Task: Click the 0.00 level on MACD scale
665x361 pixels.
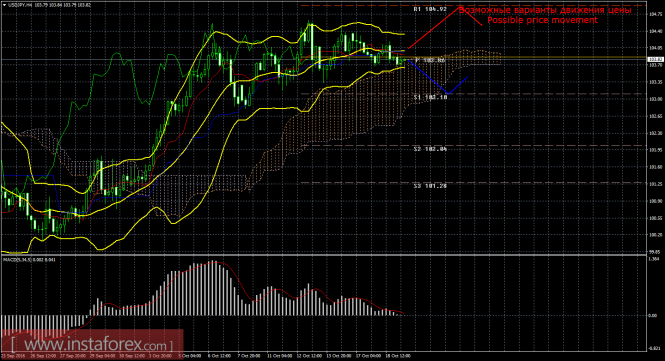Action: click(x=654, y=316)
